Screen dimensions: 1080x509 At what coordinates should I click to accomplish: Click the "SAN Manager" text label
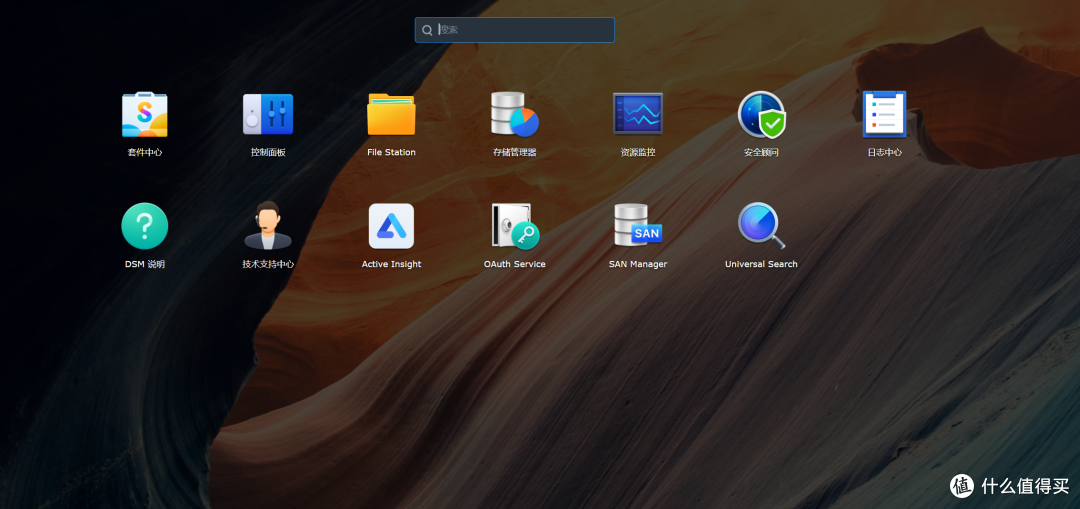click(x=638, y=264)
